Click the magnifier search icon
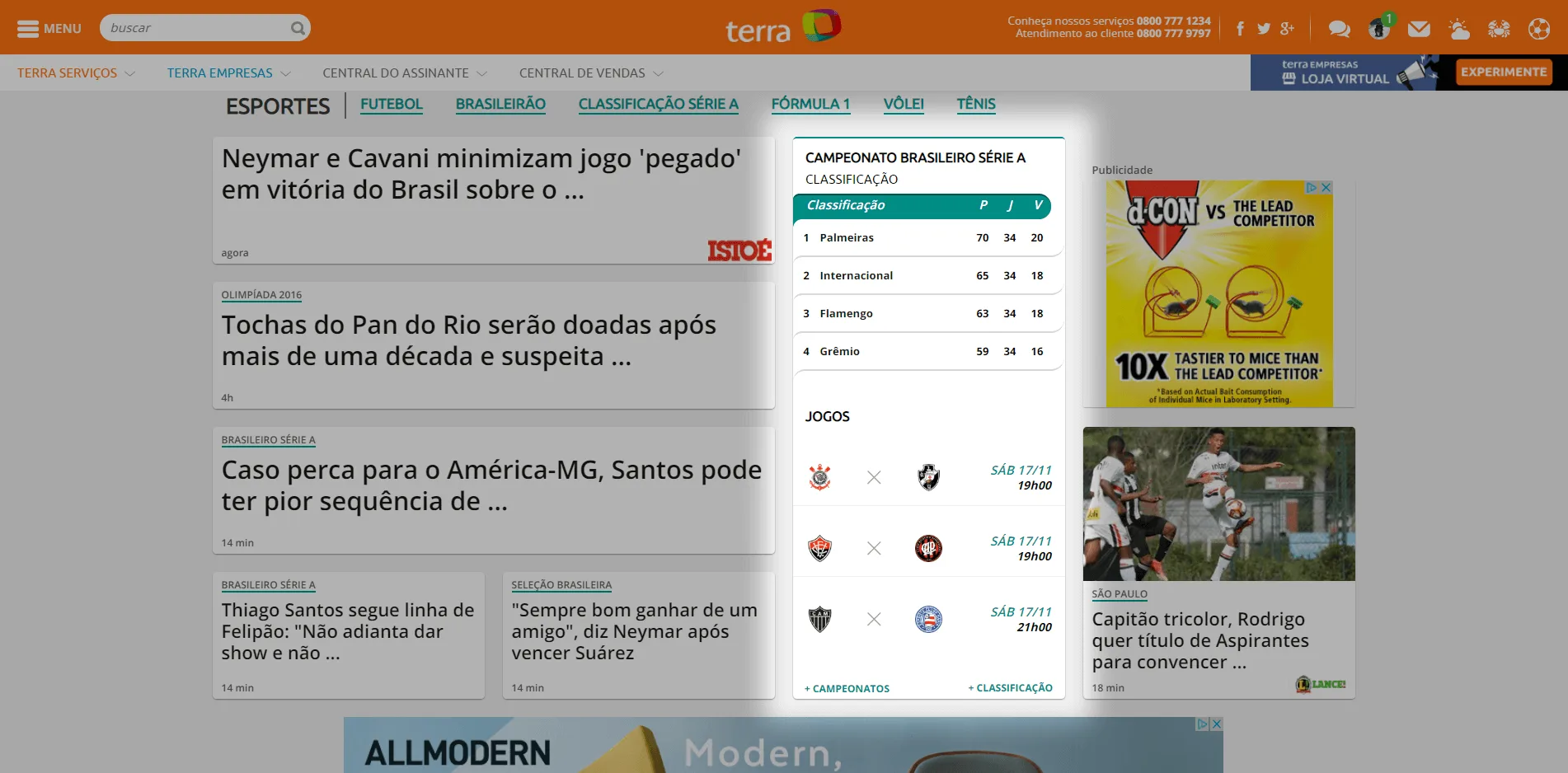This screenshot has height=773, width=1568. (x=298, y=28)
